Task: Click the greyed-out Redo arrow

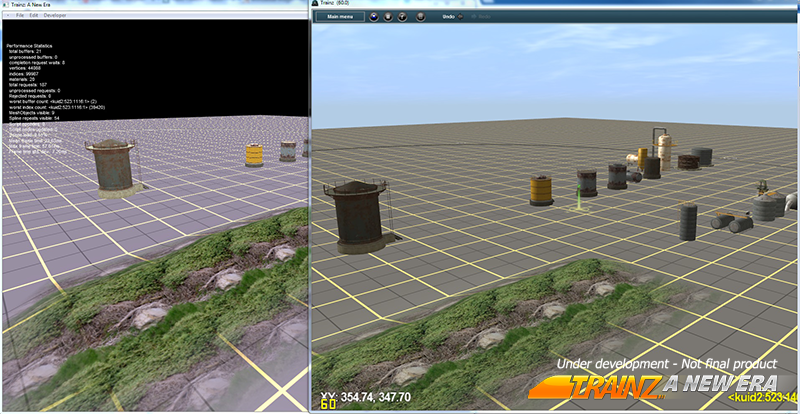Action: point(473,17)
